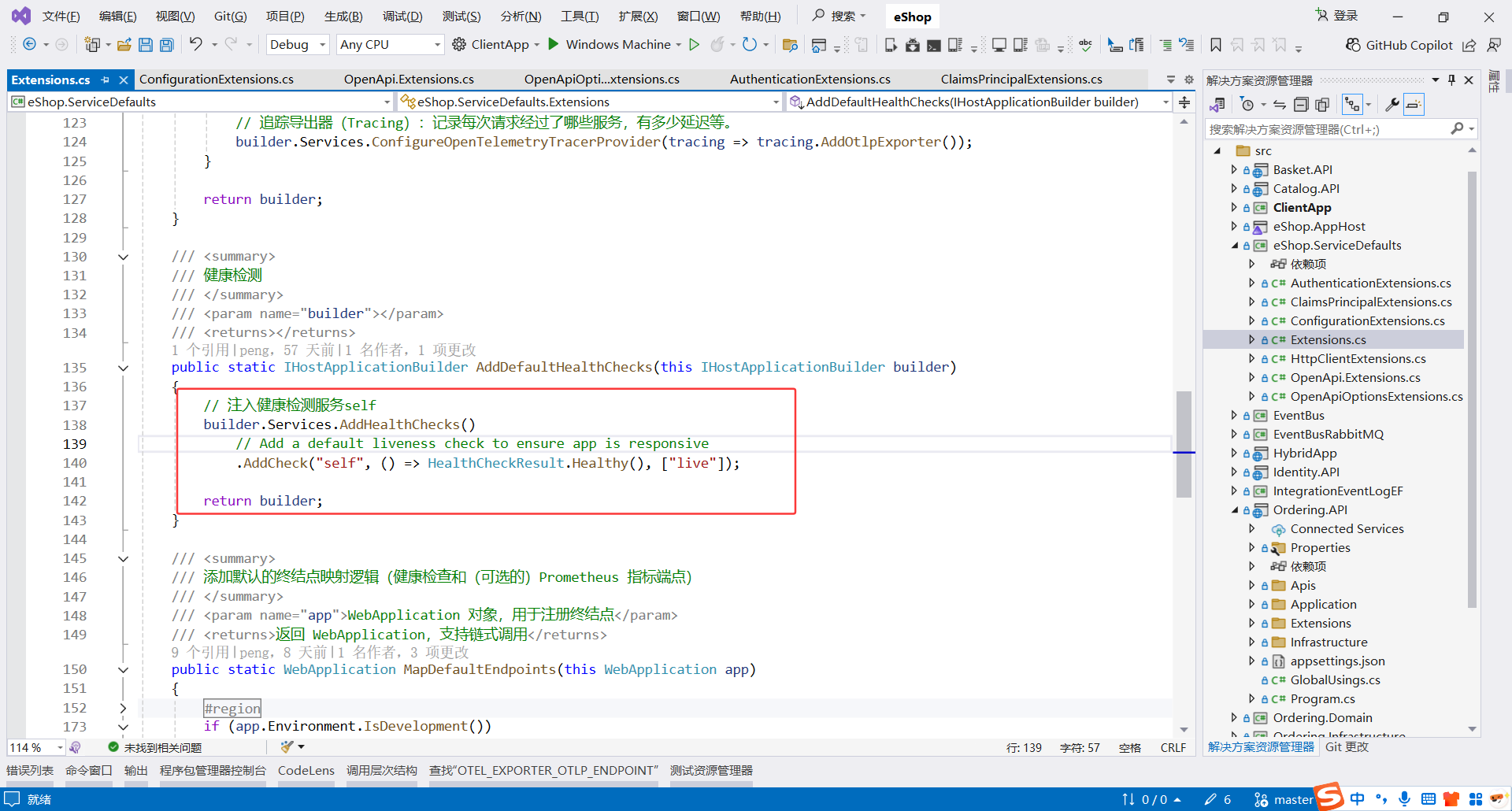Switch to the AuthenticationExtensions.cs tab
The width and height of the screenshot is (1512, 811).
point(810,80)
